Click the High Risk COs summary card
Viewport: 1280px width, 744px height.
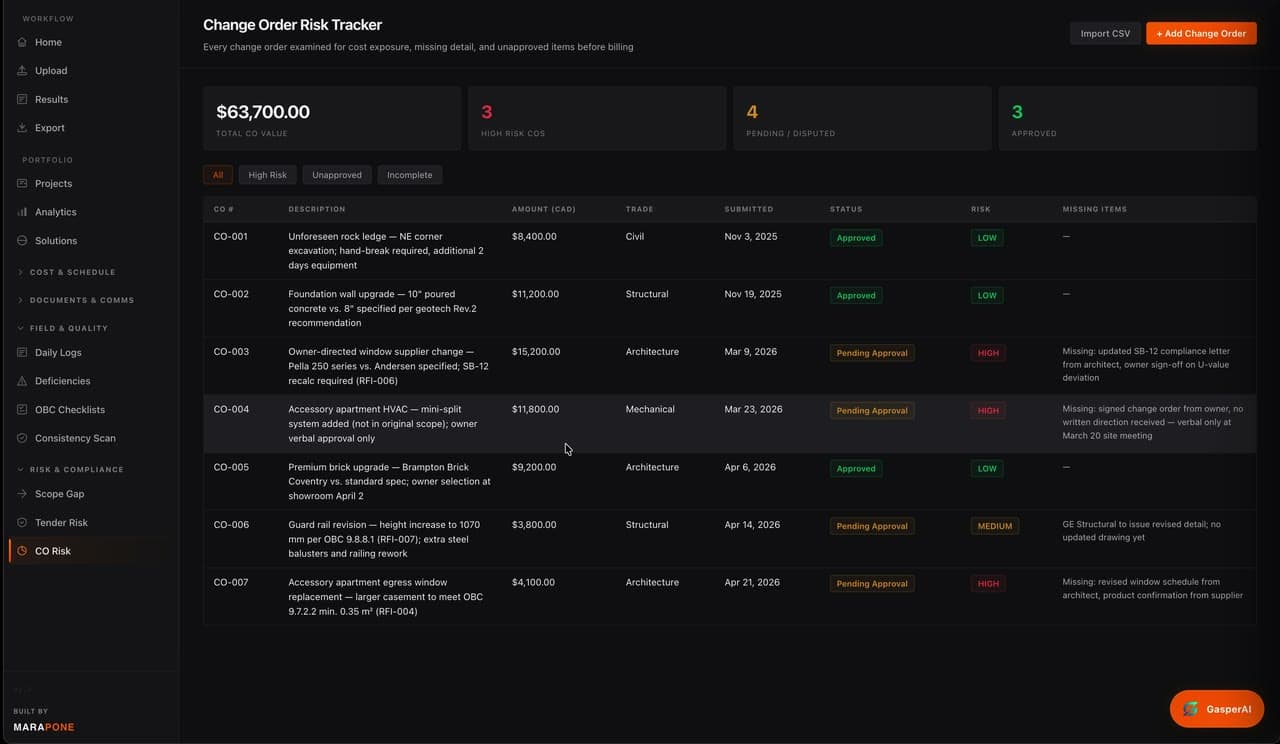[597, 118]
